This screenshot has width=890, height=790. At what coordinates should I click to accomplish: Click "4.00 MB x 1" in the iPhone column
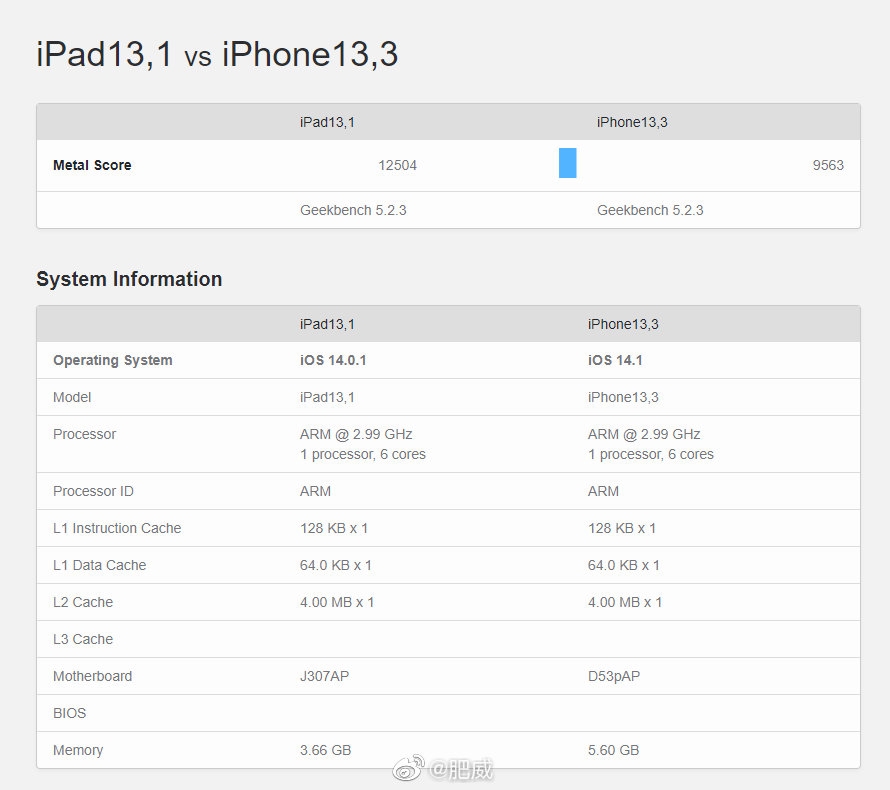pos(625,602)
